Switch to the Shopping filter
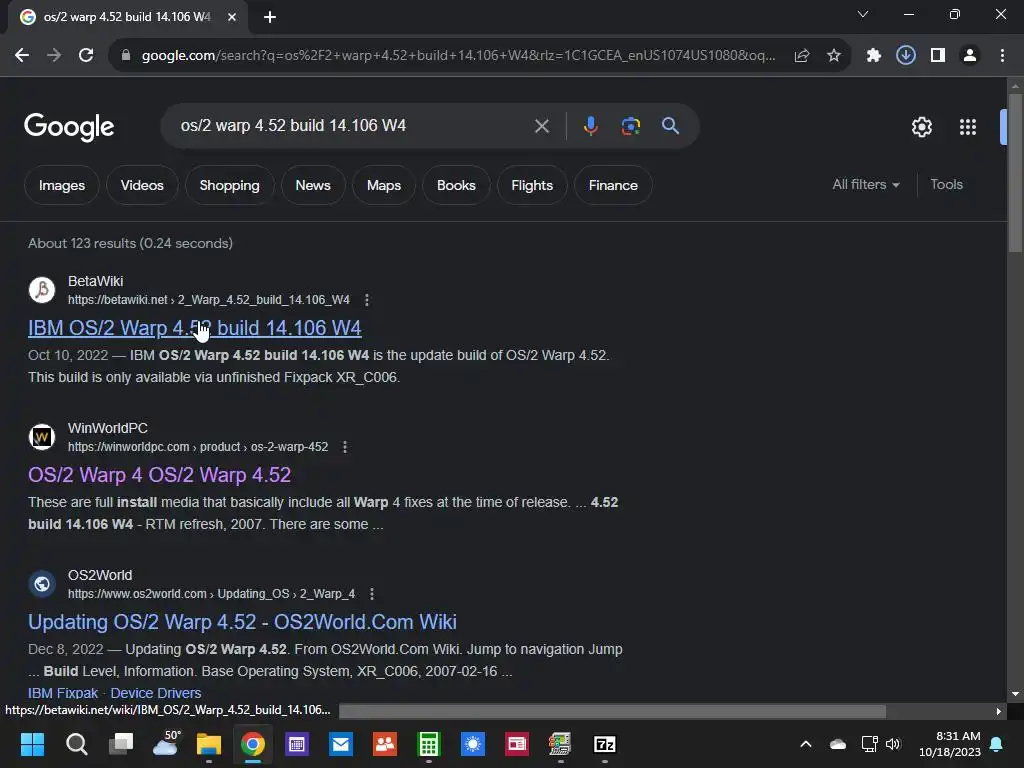Viewport: 1024px width, 768px height. click(x=229, y=185)
